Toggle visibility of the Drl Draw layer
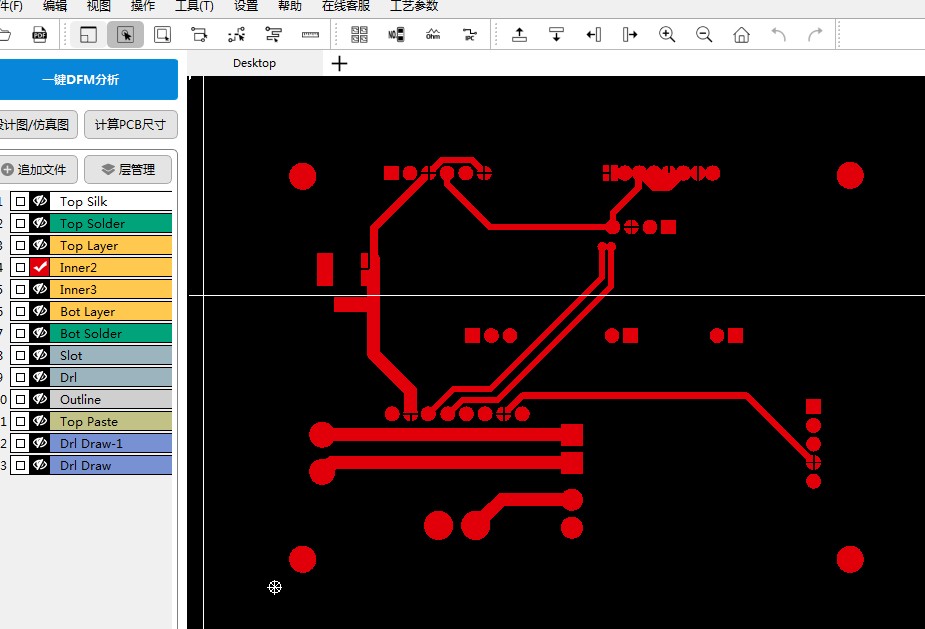This screenshot has height=629, width=925. click(x=40, y=465)
